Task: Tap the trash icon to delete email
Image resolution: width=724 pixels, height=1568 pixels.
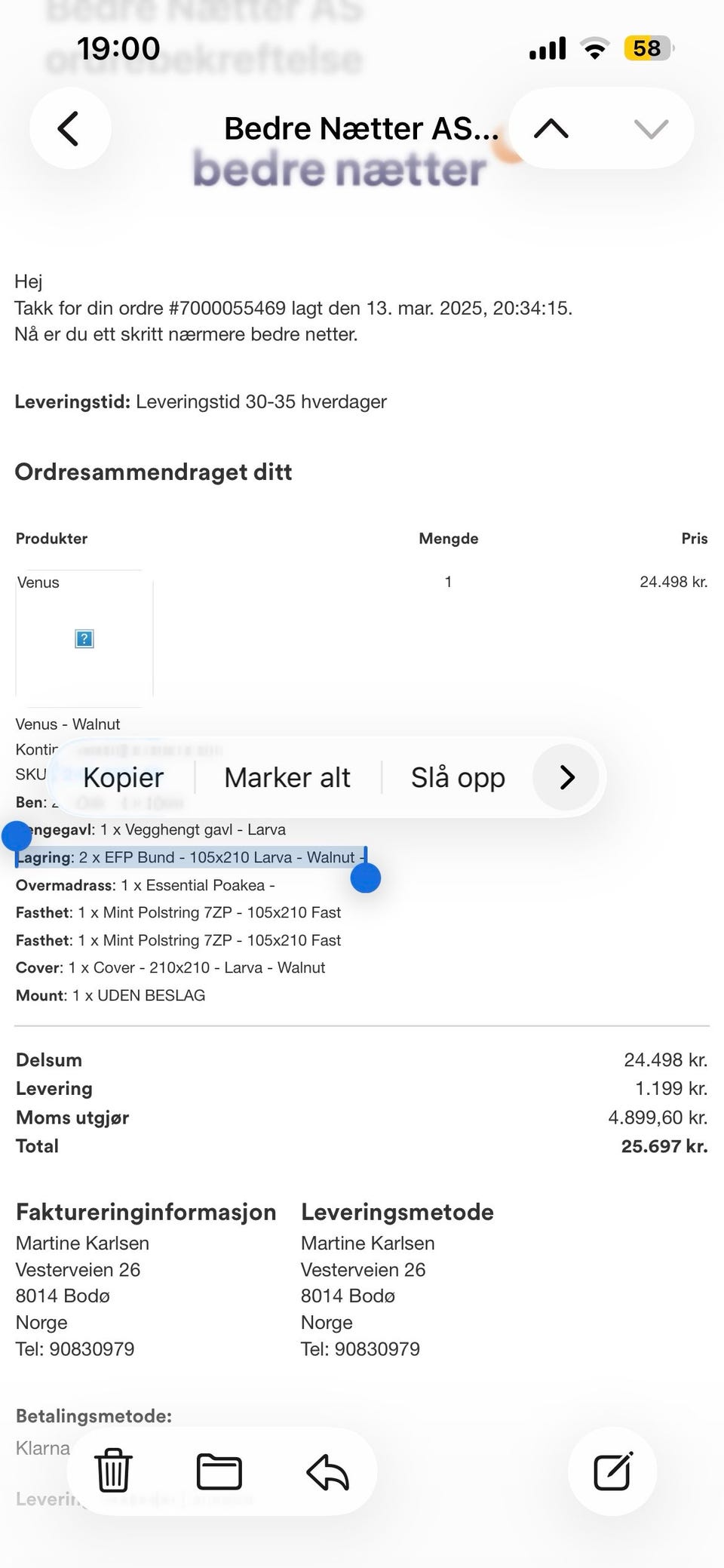Action: coord(114,1470)
